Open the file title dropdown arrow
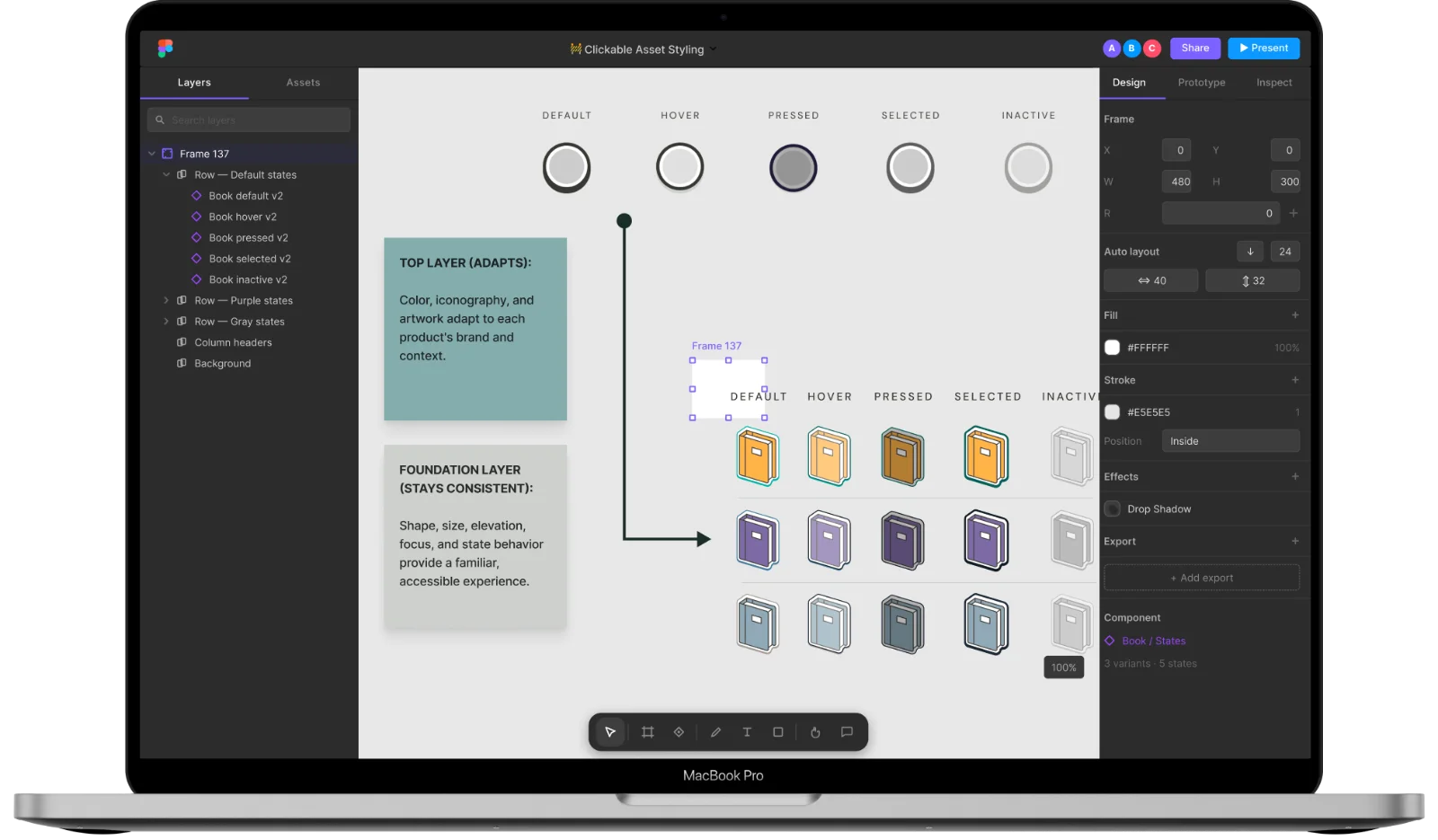1438x840 pixels. click(714, 49)
